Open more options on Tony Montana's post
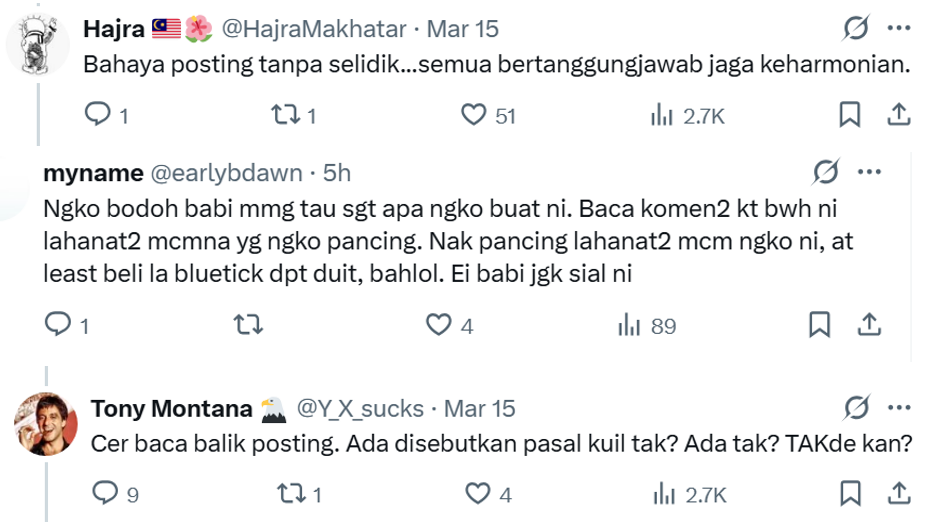This screenshot has height=522, width=939. tap(899, 408)
